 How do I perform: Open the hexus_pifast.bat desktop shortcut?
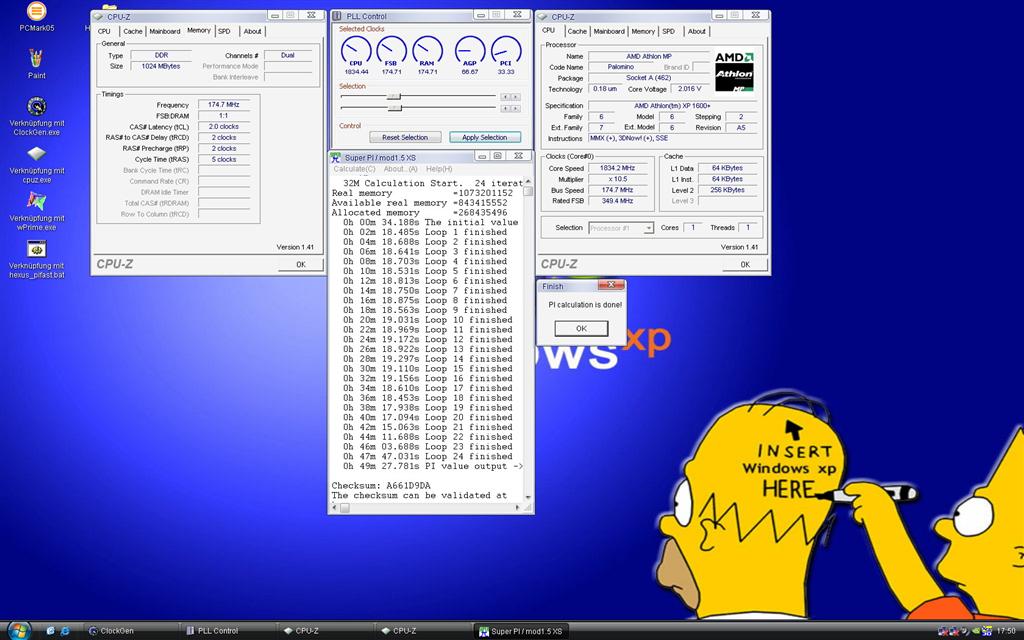pyautogui.click(x=37, y=259)
